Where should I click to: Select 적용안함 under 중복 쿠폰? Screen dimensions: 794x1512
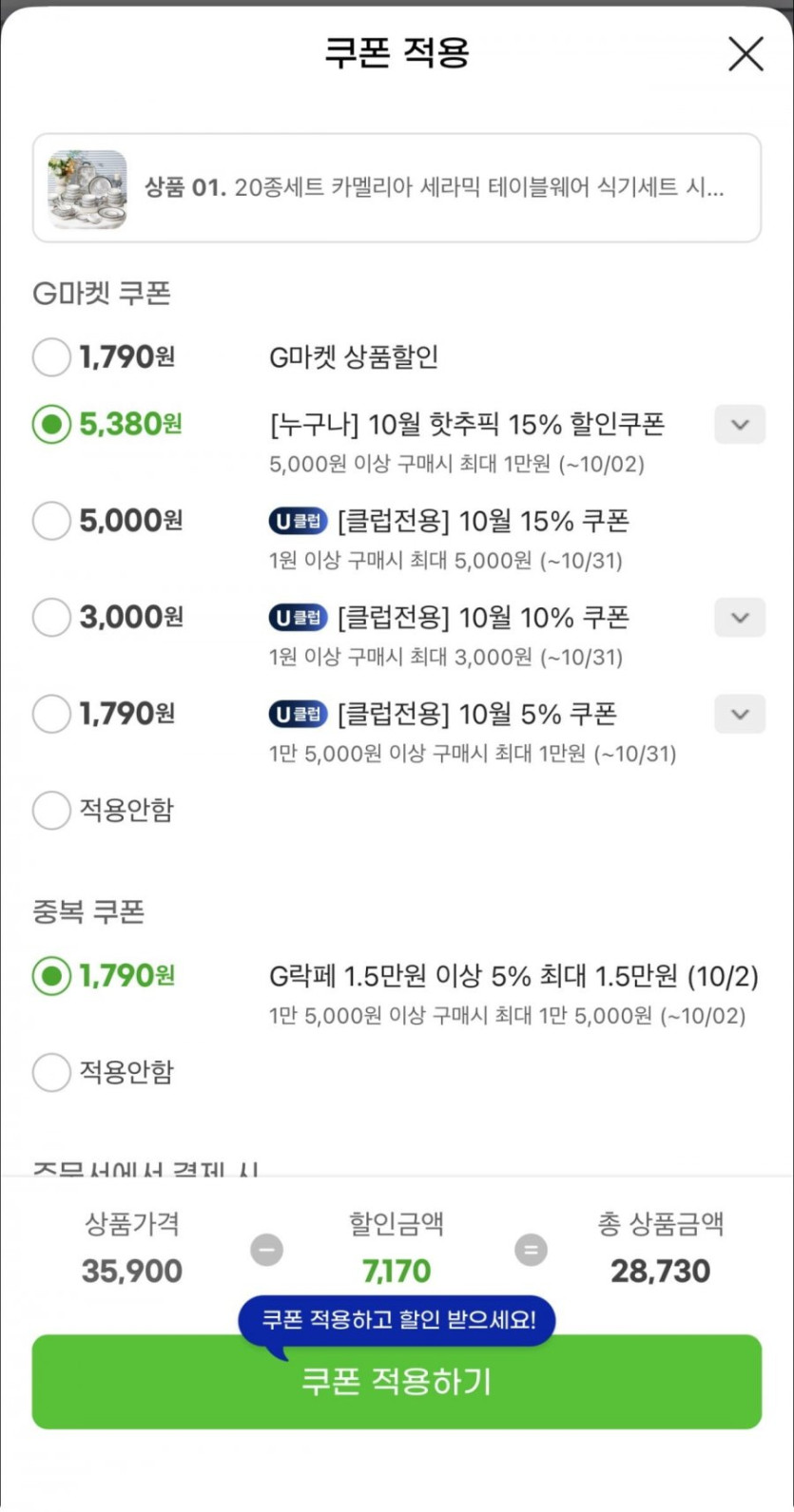(51, 1073)
